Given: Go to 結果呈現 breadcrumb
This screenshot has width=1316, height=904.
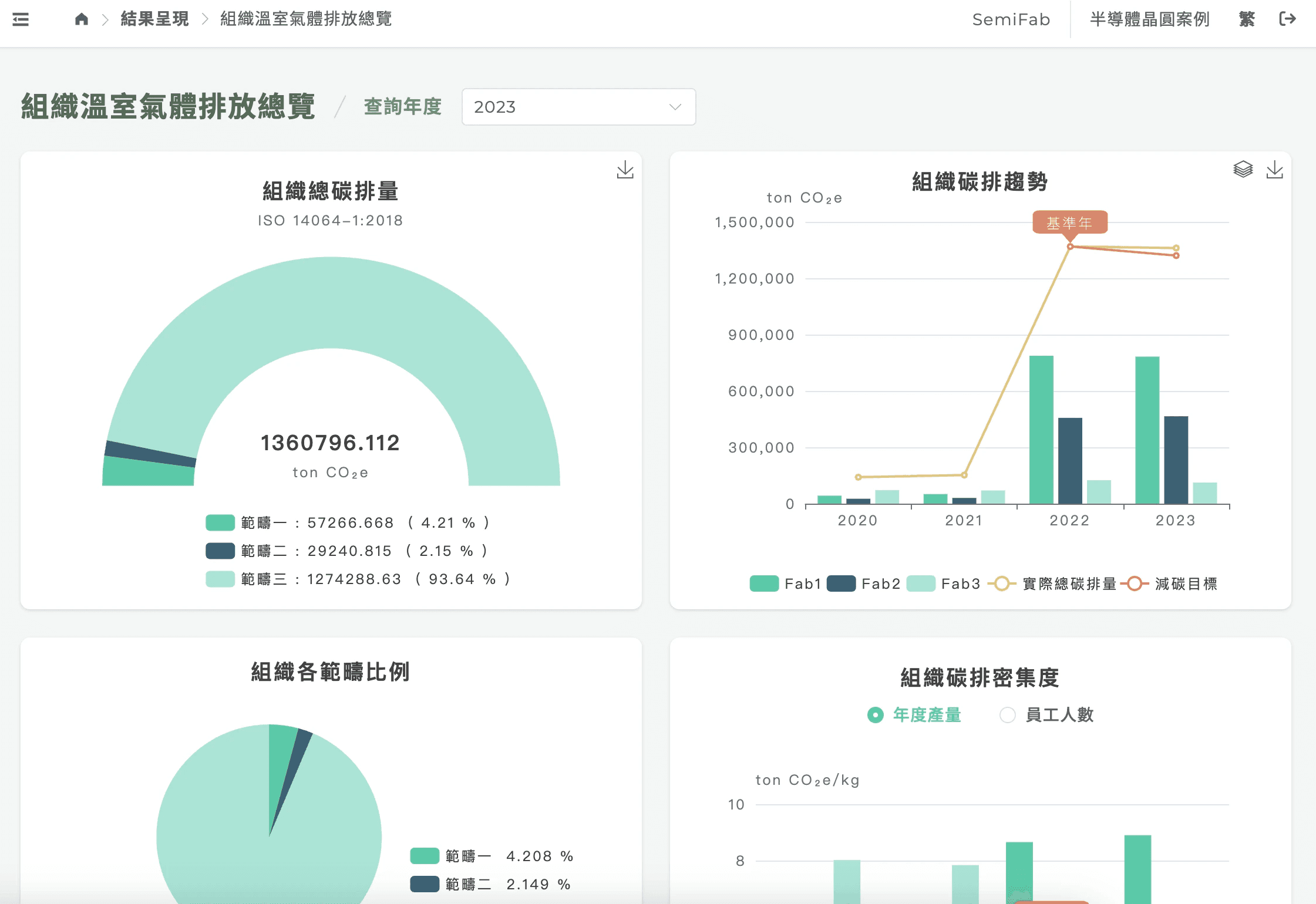Looking at the screenshot, I should click(x=154, y=19).
